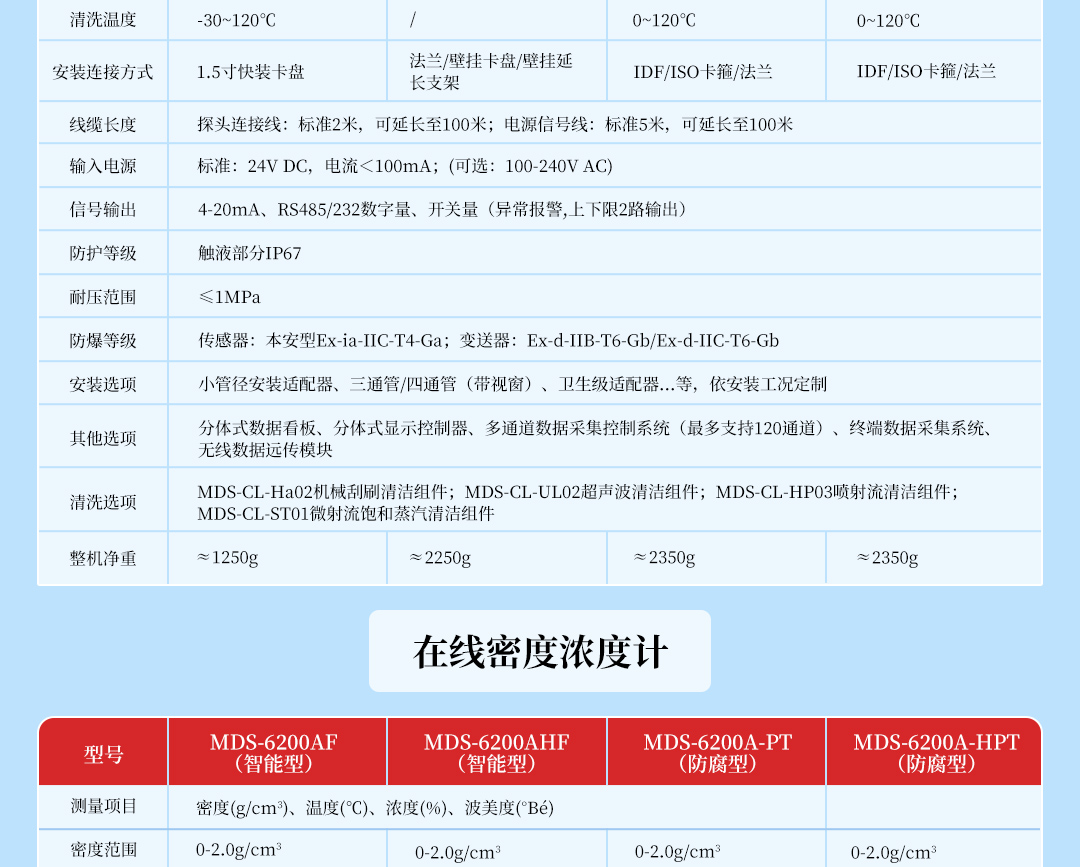Image resolution: width=1080 pixels, height=867 pixels.
Task: Click the MDS-6200A-HPT (防腐型) column header
Action: (935, 752)
